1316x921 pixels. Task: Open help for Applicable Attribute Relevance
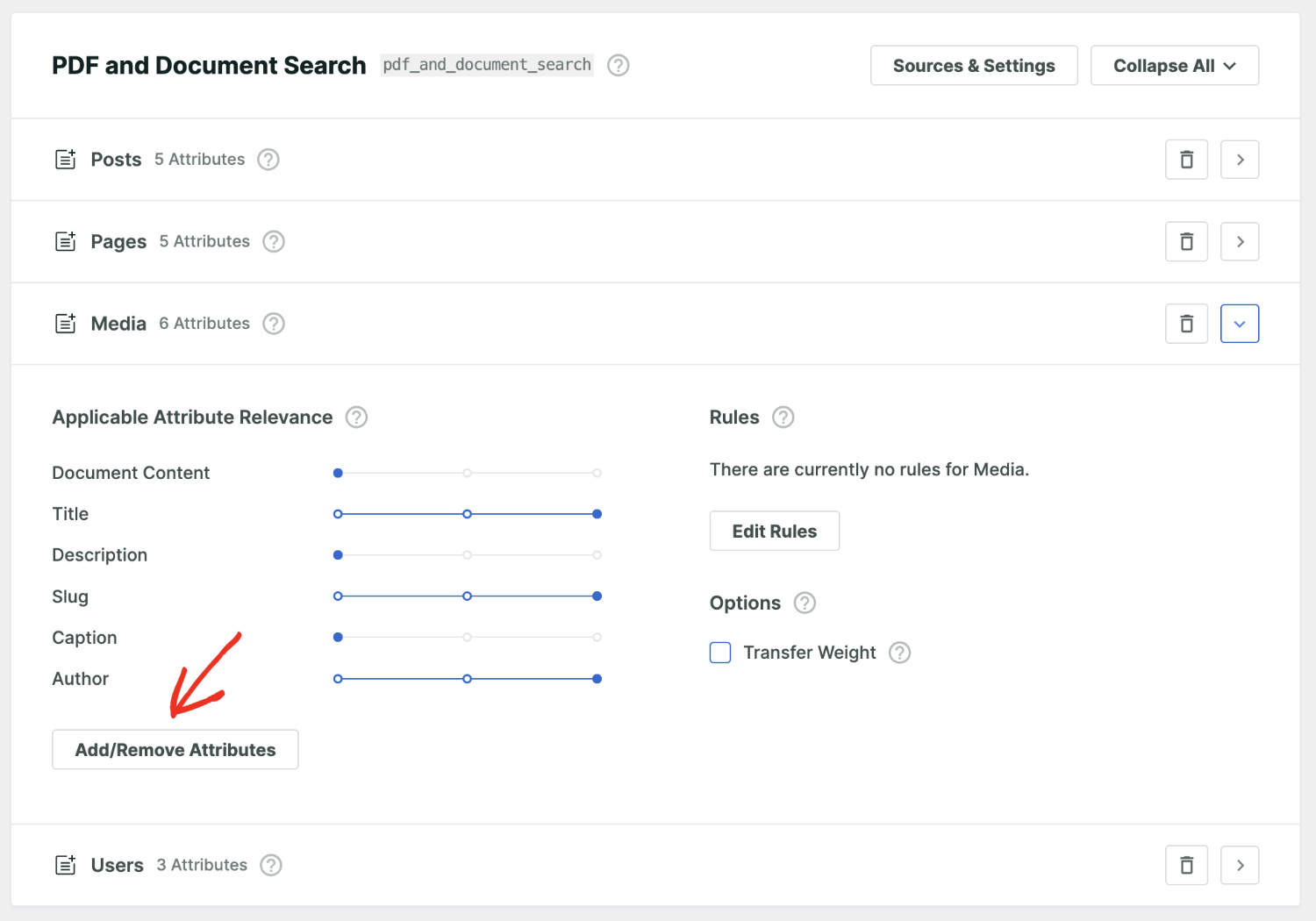coord(356,418)
